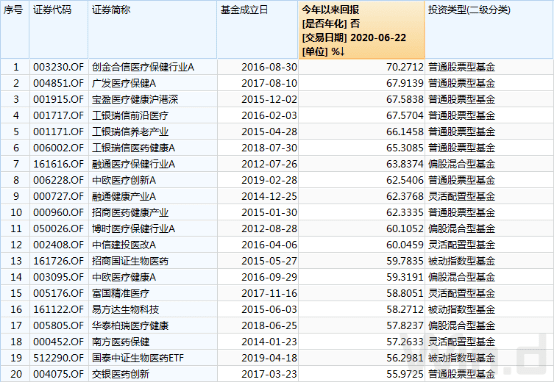
Task: Select fund name 广发医疗保健A
Action: click(x=124, y=83)
